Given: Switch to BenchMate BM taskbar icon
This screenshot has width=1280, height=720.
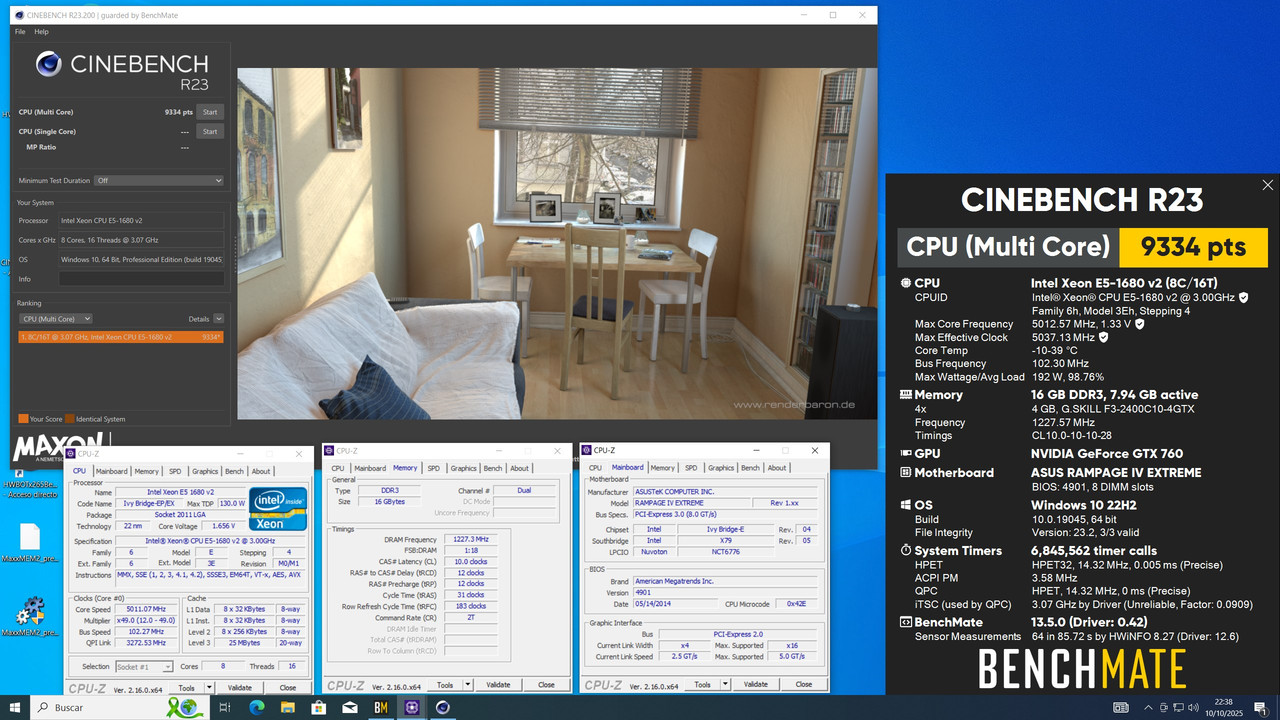Looking at the screenshot, I should [x=381, y=707].
